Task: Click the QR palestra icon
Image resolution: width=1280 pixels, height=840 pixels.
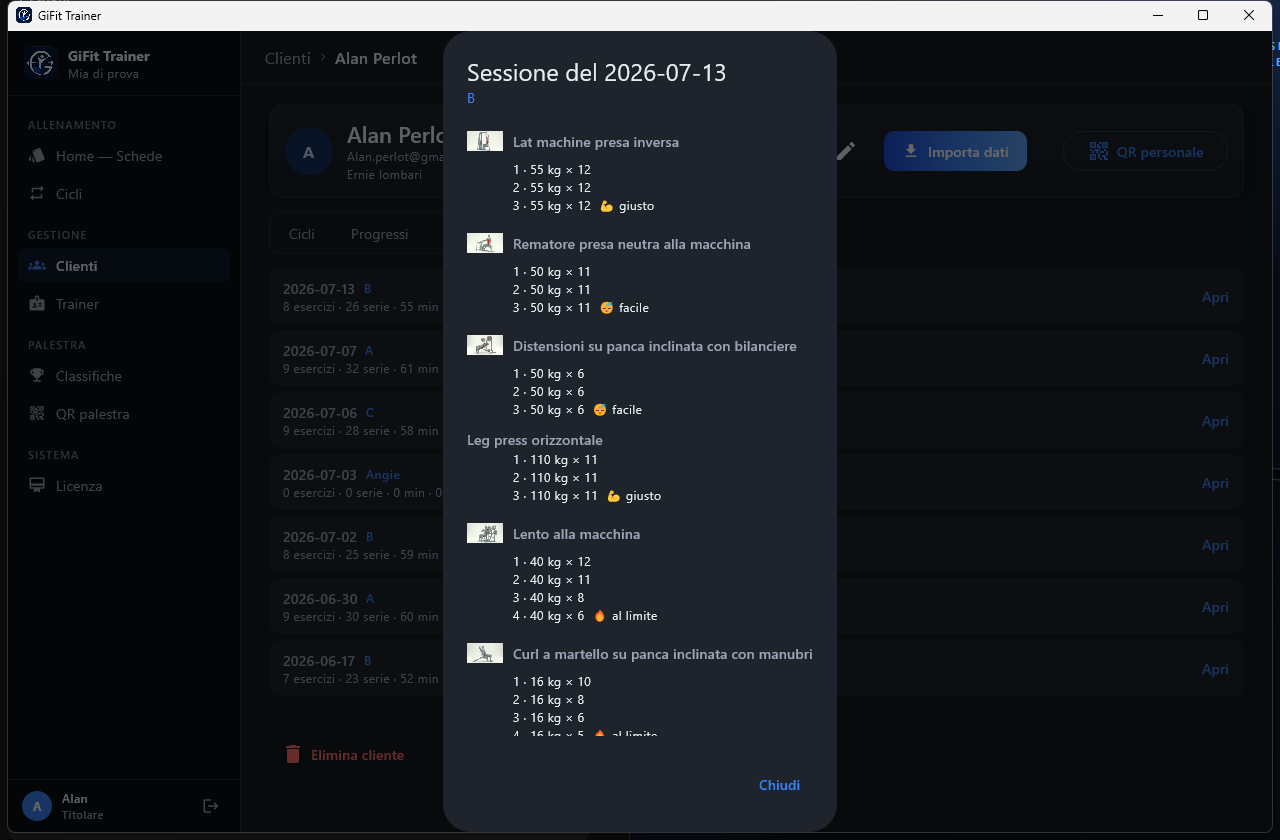Action: tap(37, 414)
